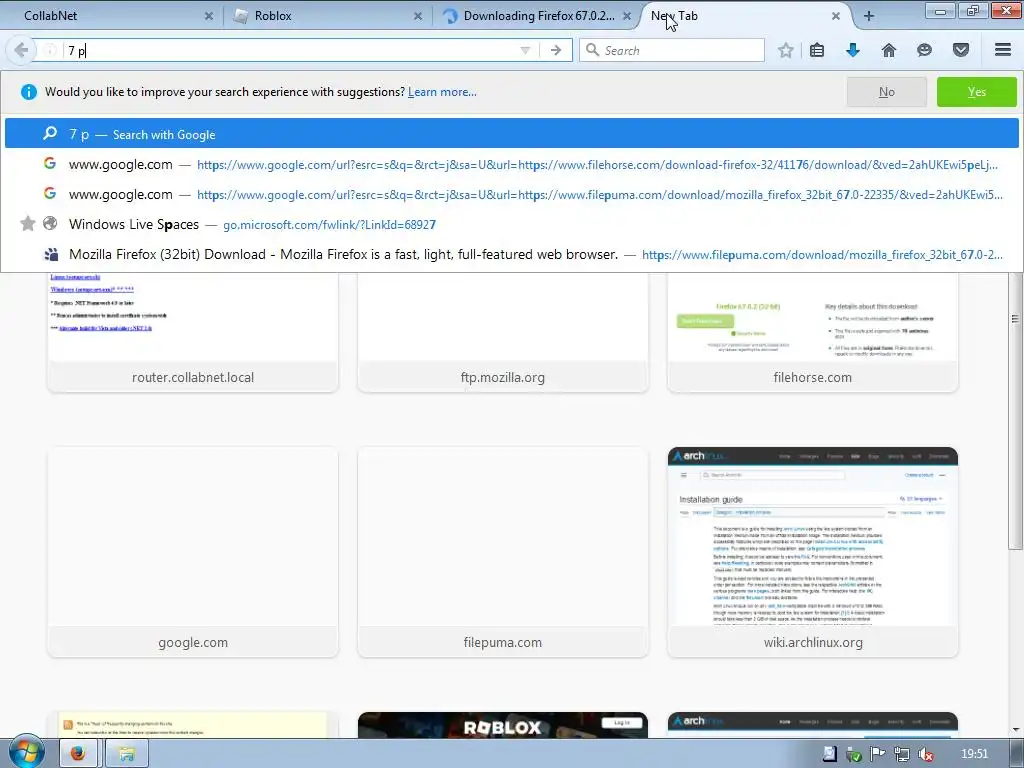Open filepuma.com tile
This screenshot has width=1024, height=768.
point(503,552)
